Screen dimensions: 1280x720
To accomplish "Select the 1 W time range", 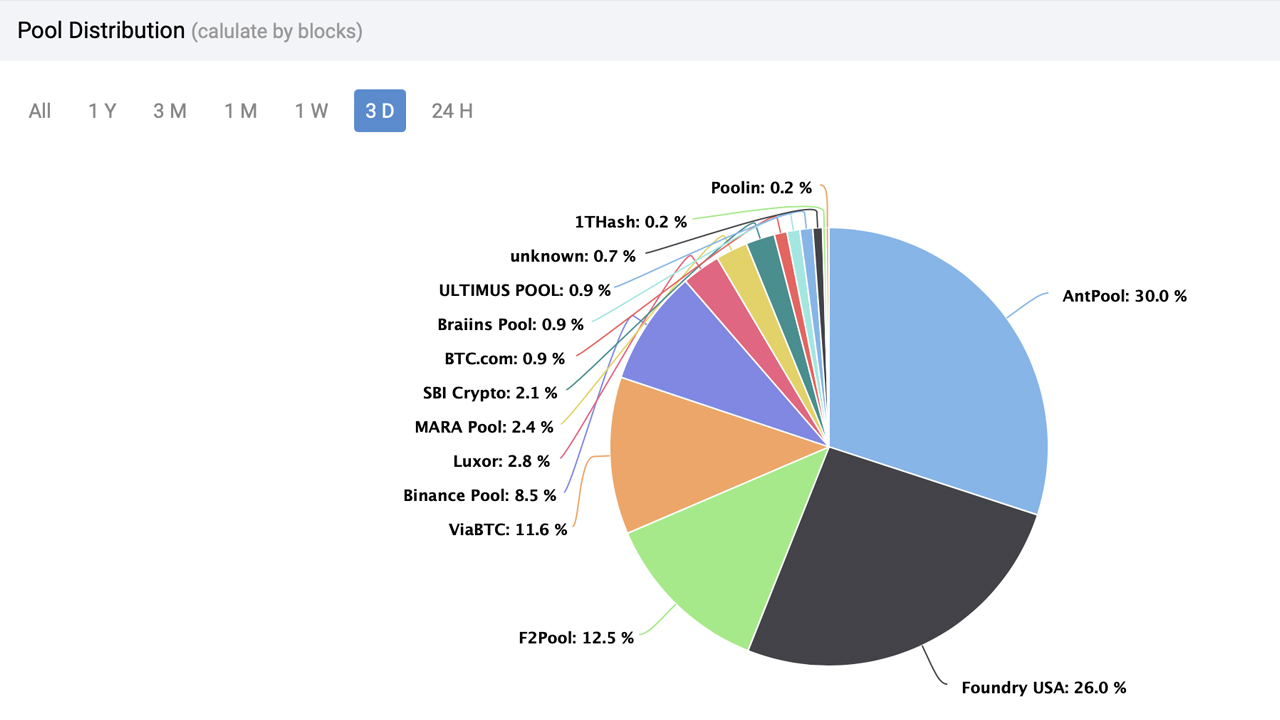I will [x=310, y=111].
